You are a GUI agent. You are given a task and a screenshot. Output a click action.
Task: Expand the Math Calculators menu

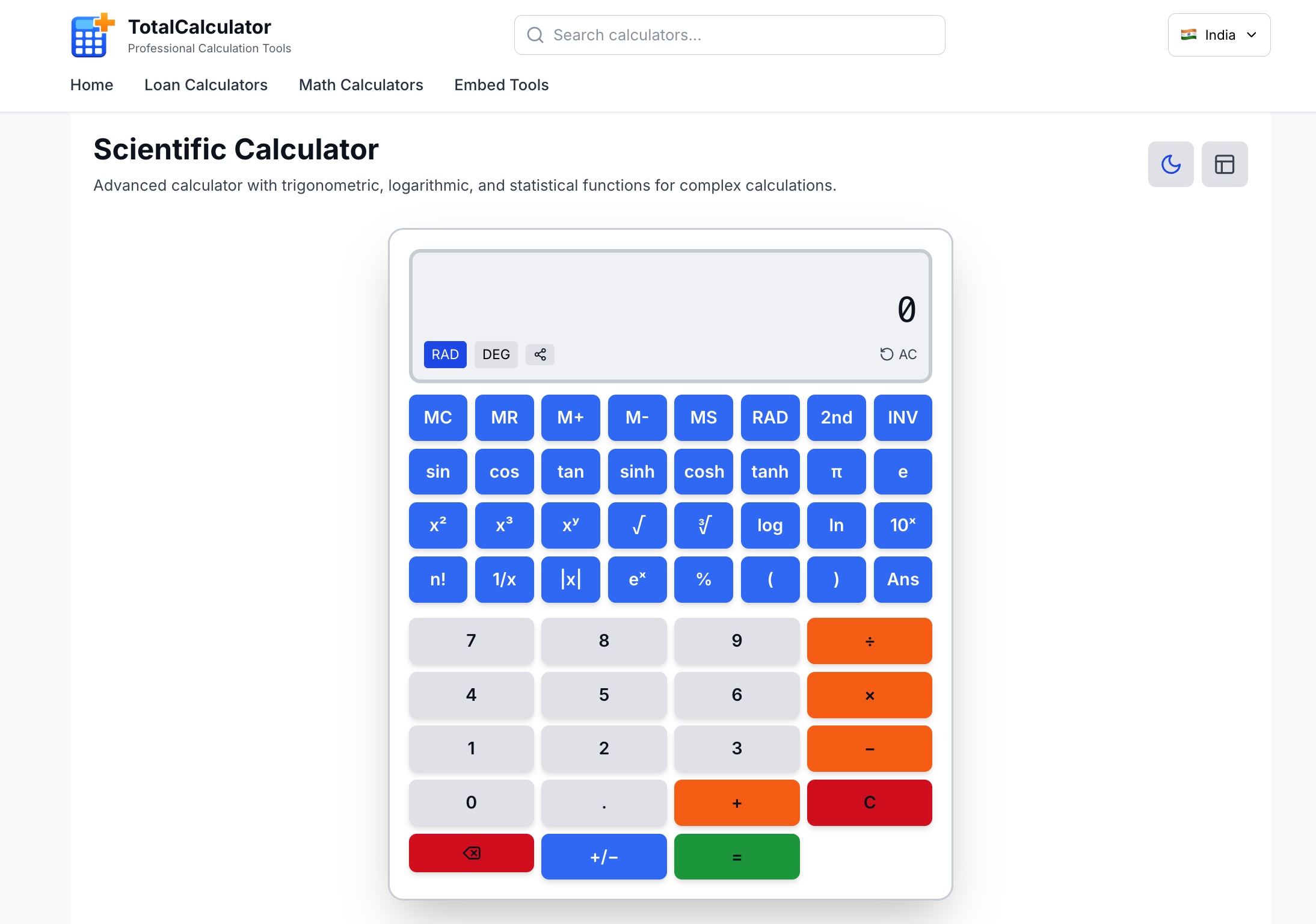pos(360,85)
